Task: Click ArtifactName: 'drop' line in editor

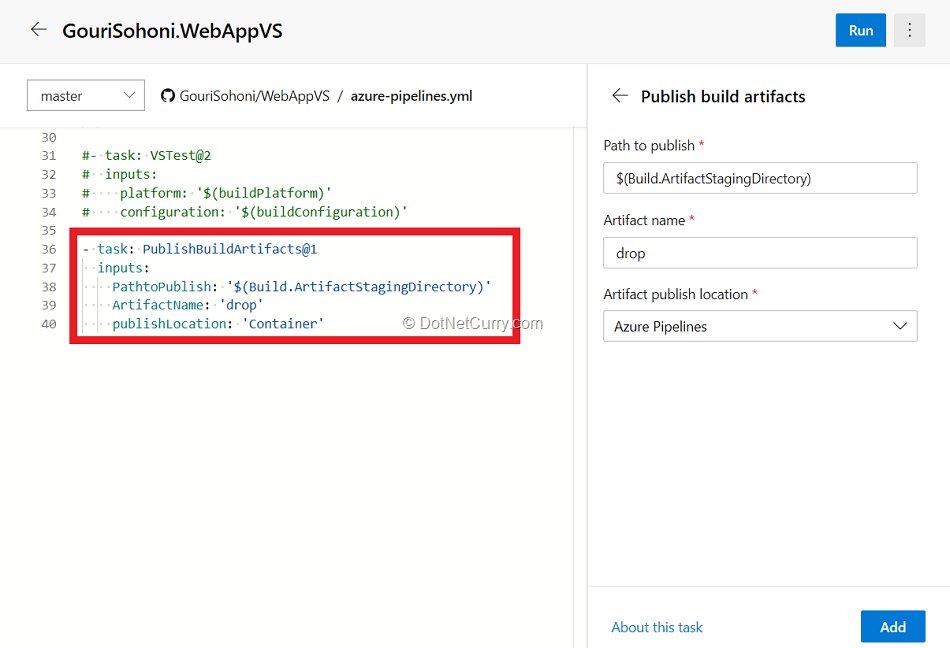Action: point(187,305)
